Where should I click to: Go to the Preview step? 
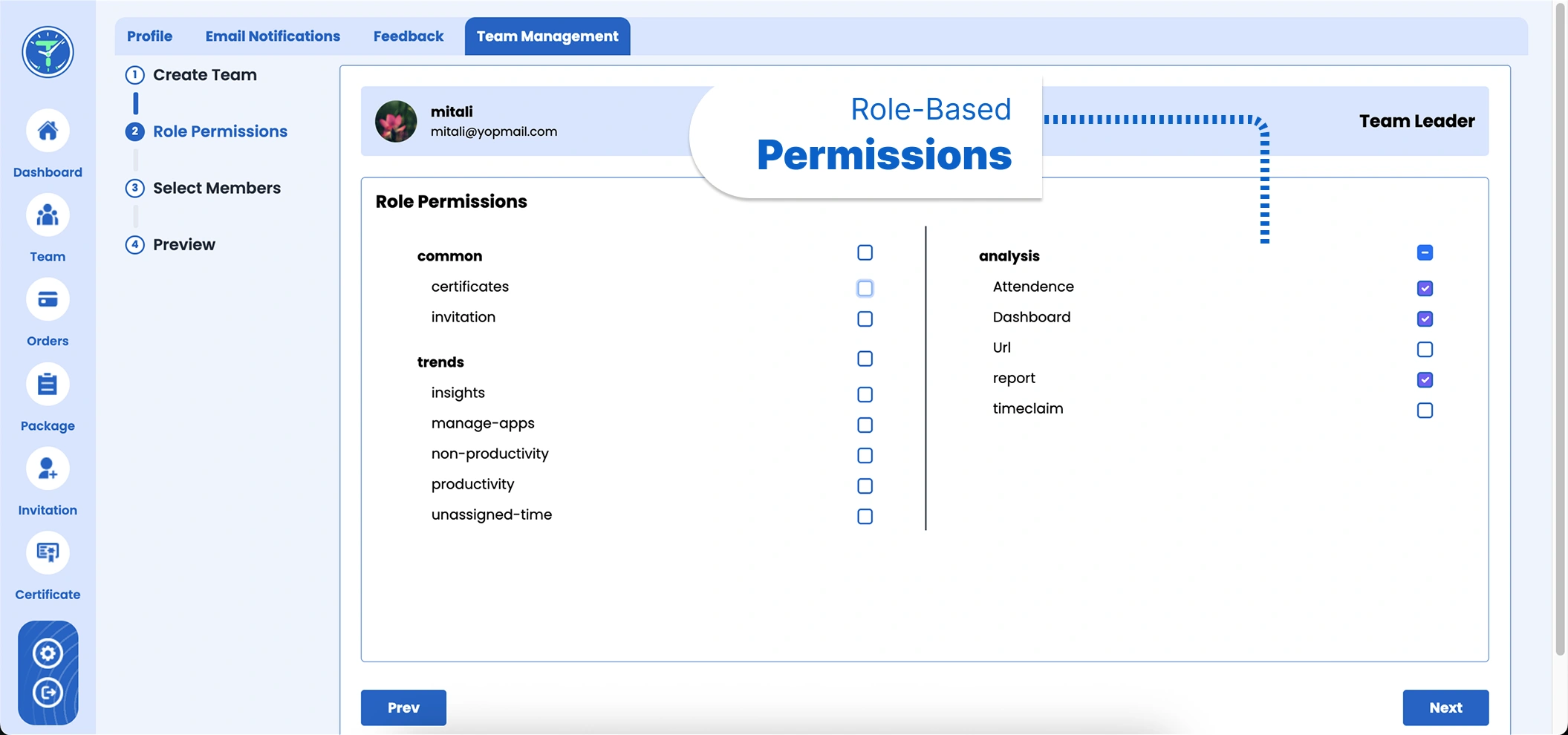[x=171, y=244]
